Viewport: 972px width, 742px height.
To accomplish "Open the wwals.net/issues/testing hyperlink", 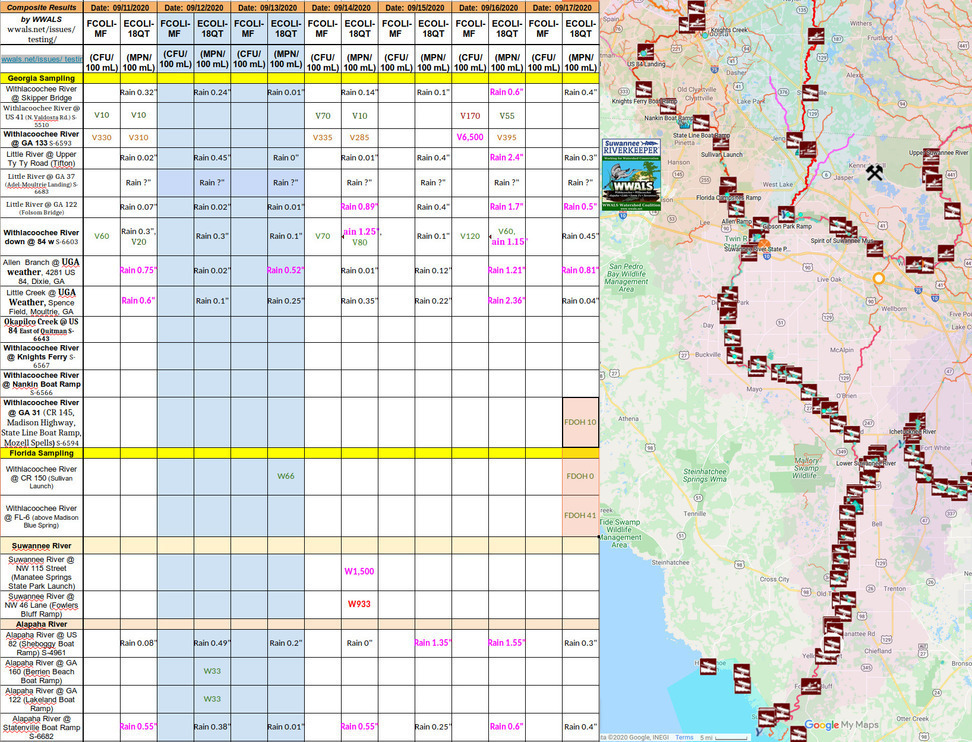I will click(x=42, y=59).
